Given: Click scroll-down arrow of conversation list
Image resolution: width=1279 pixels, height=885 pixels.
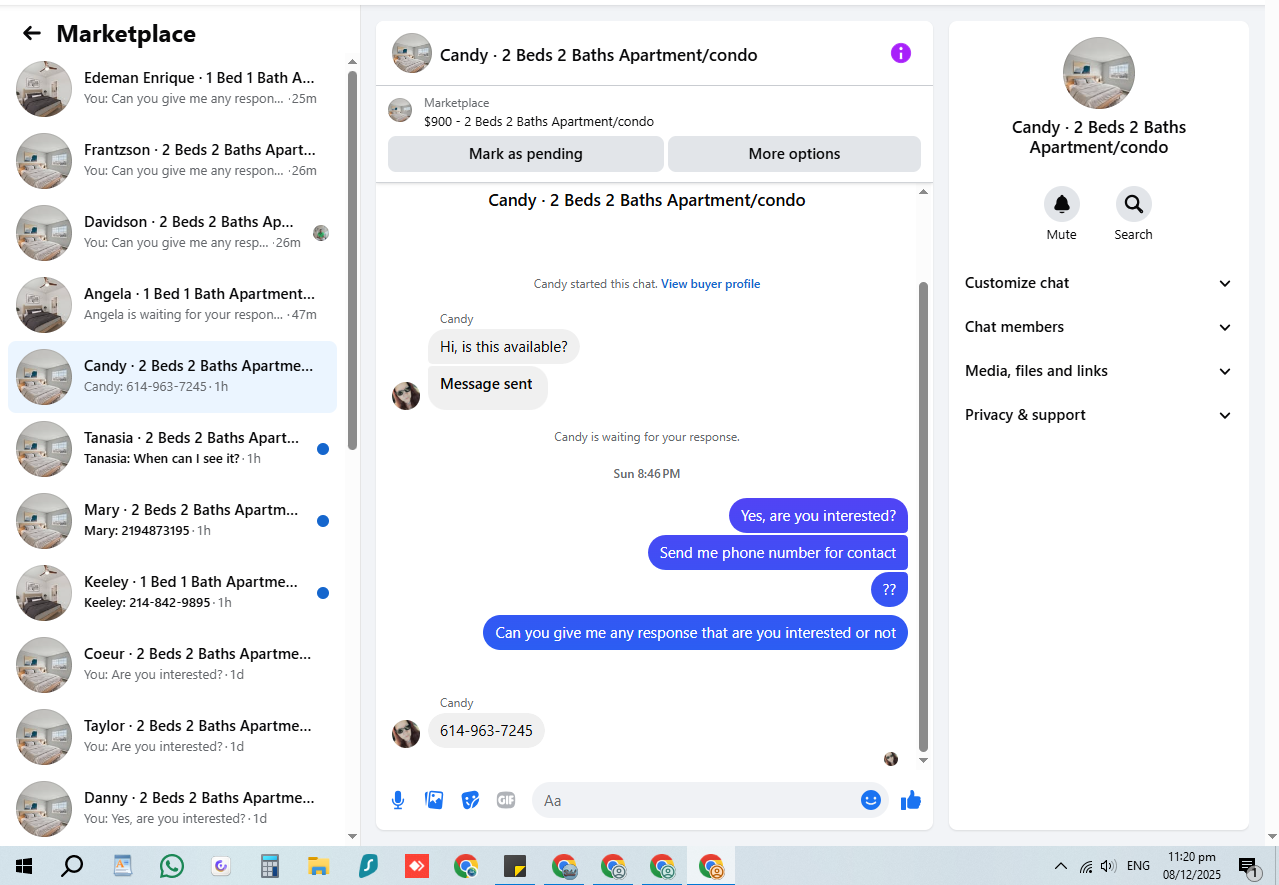Looking at the screenshot, I should pos(352,836).
